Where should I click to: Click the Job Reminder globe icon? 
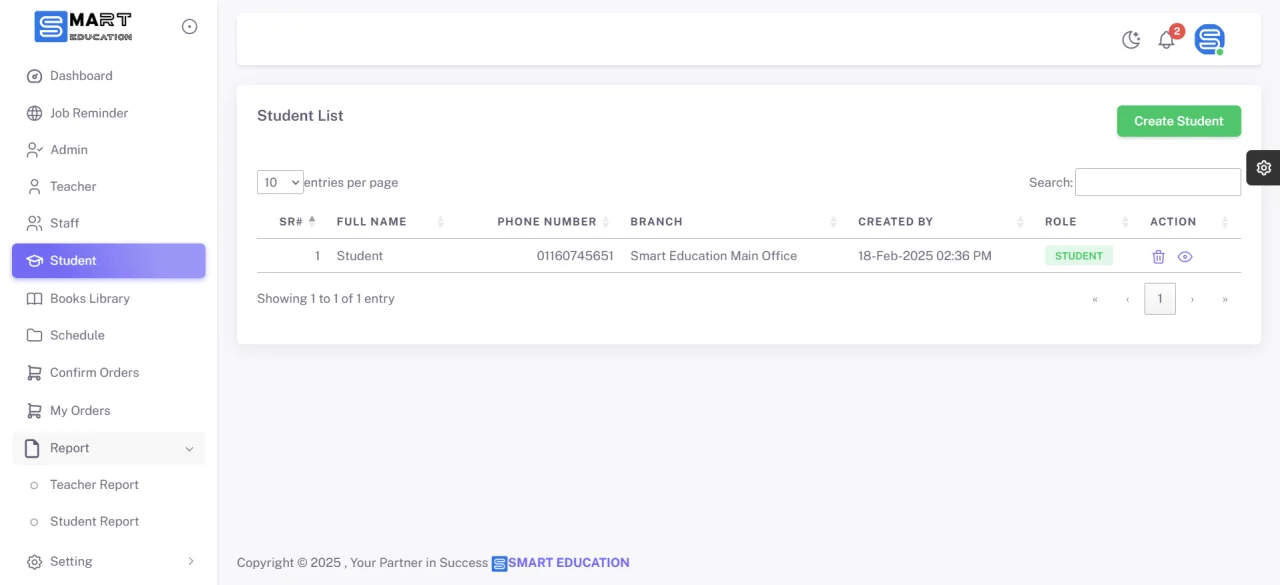[x=34, y=113]
